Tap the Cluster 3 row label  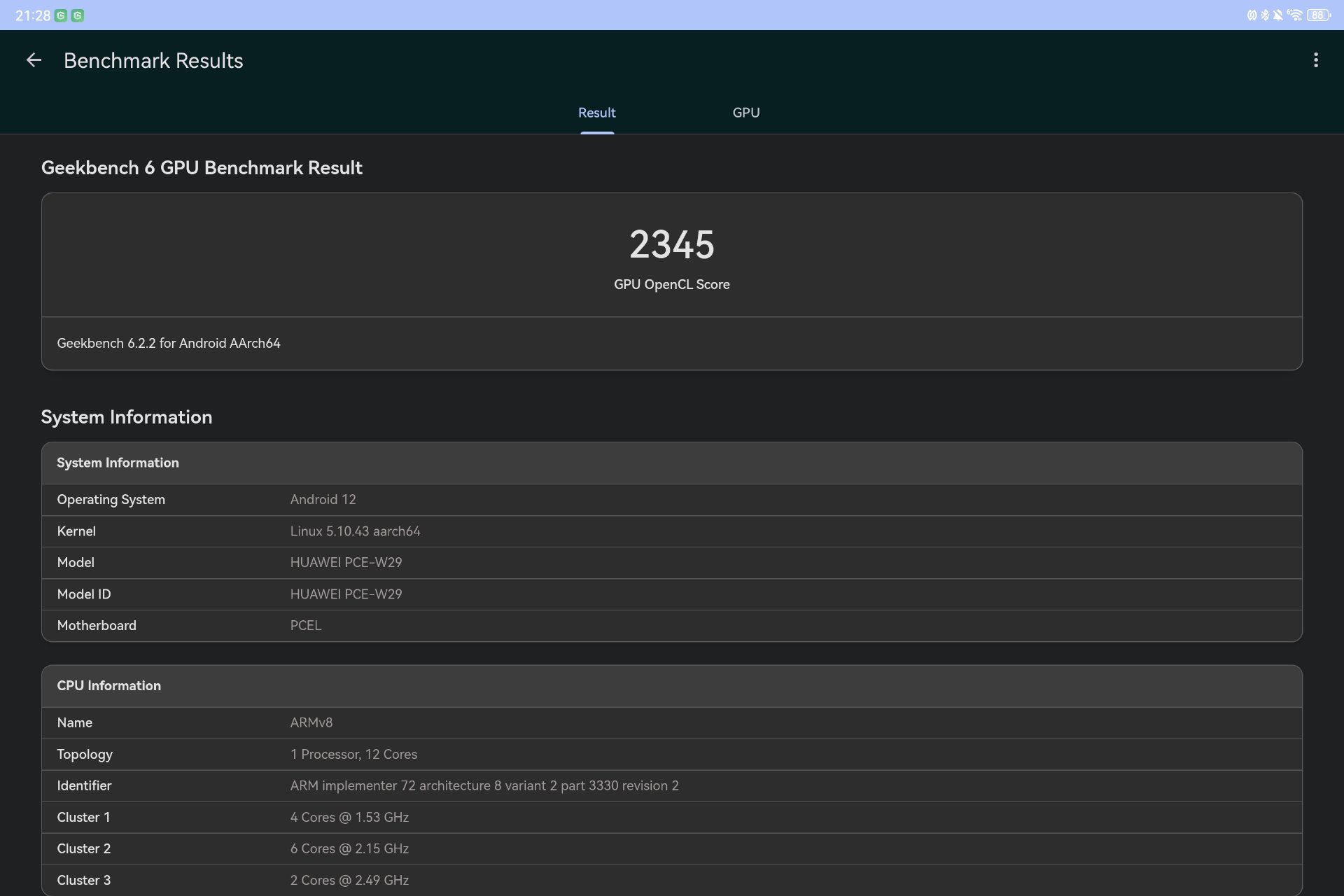(84, 881)
